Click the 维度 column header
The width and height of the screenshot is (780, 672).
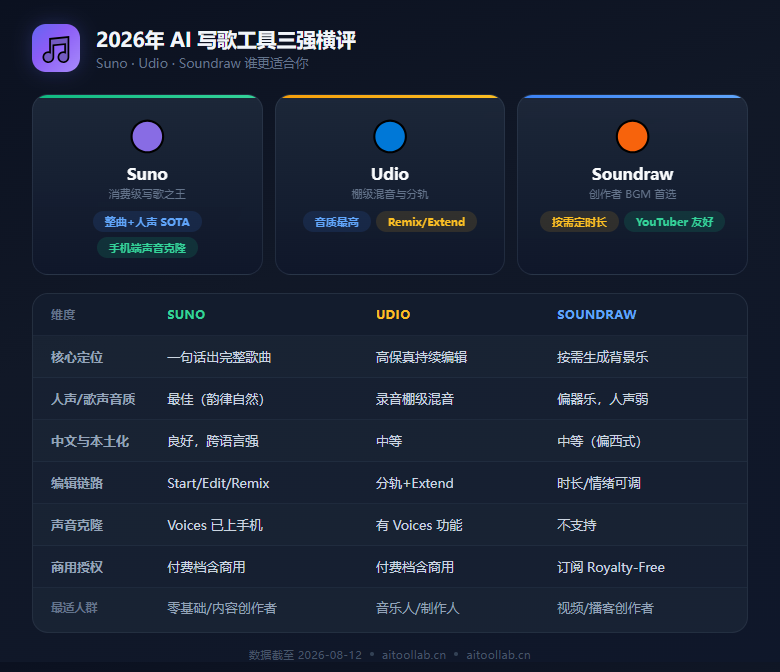click(x=63, y=314)
